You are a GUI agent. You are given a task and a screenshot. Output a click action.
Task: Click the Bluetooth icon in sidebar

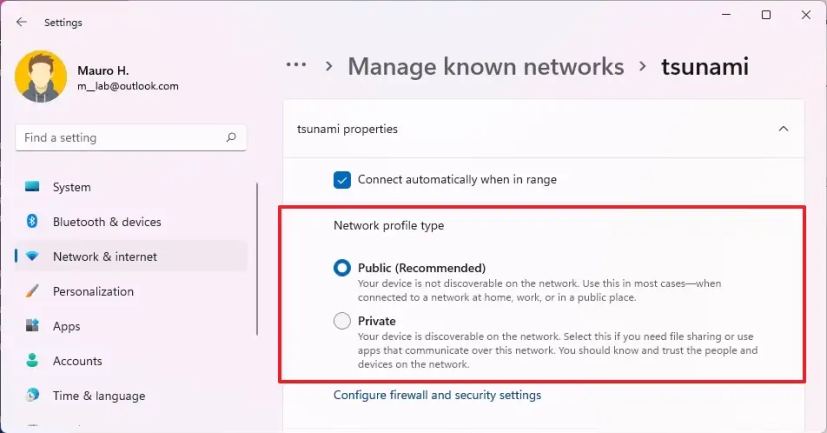point(33,222)
